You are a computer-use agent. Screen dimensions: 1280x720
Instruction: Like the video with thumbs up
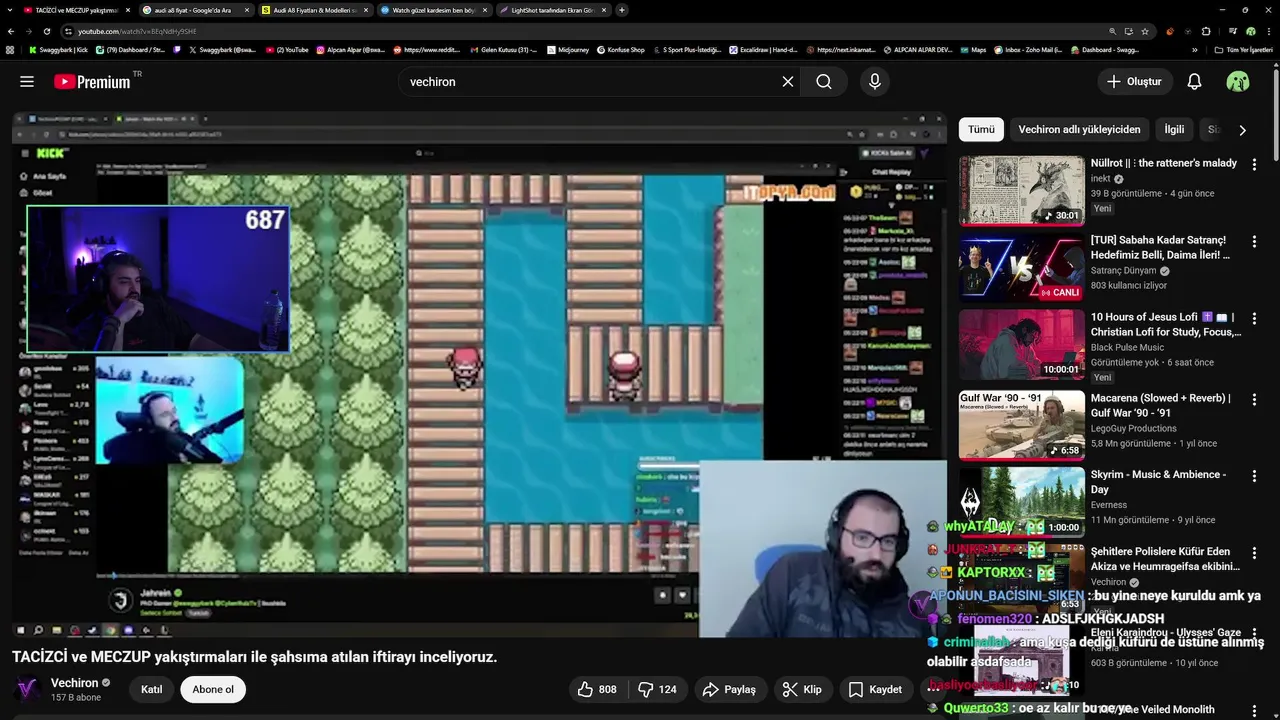pyautogui.click(x=597, y=689)
